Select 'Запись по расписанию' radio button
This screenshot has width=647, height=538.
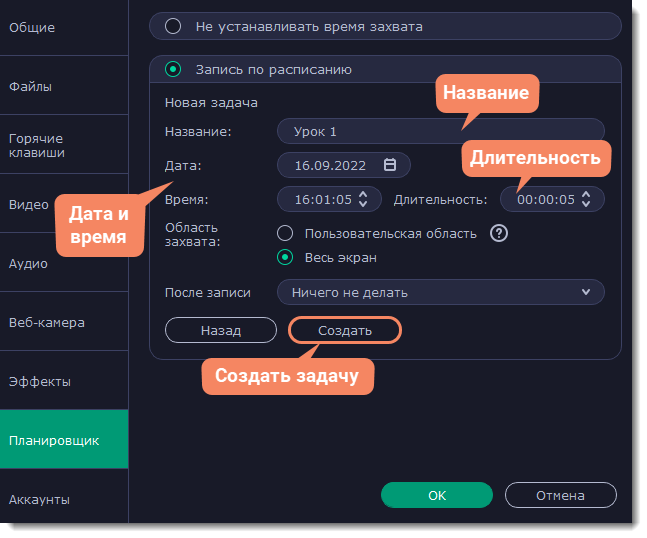172,70
